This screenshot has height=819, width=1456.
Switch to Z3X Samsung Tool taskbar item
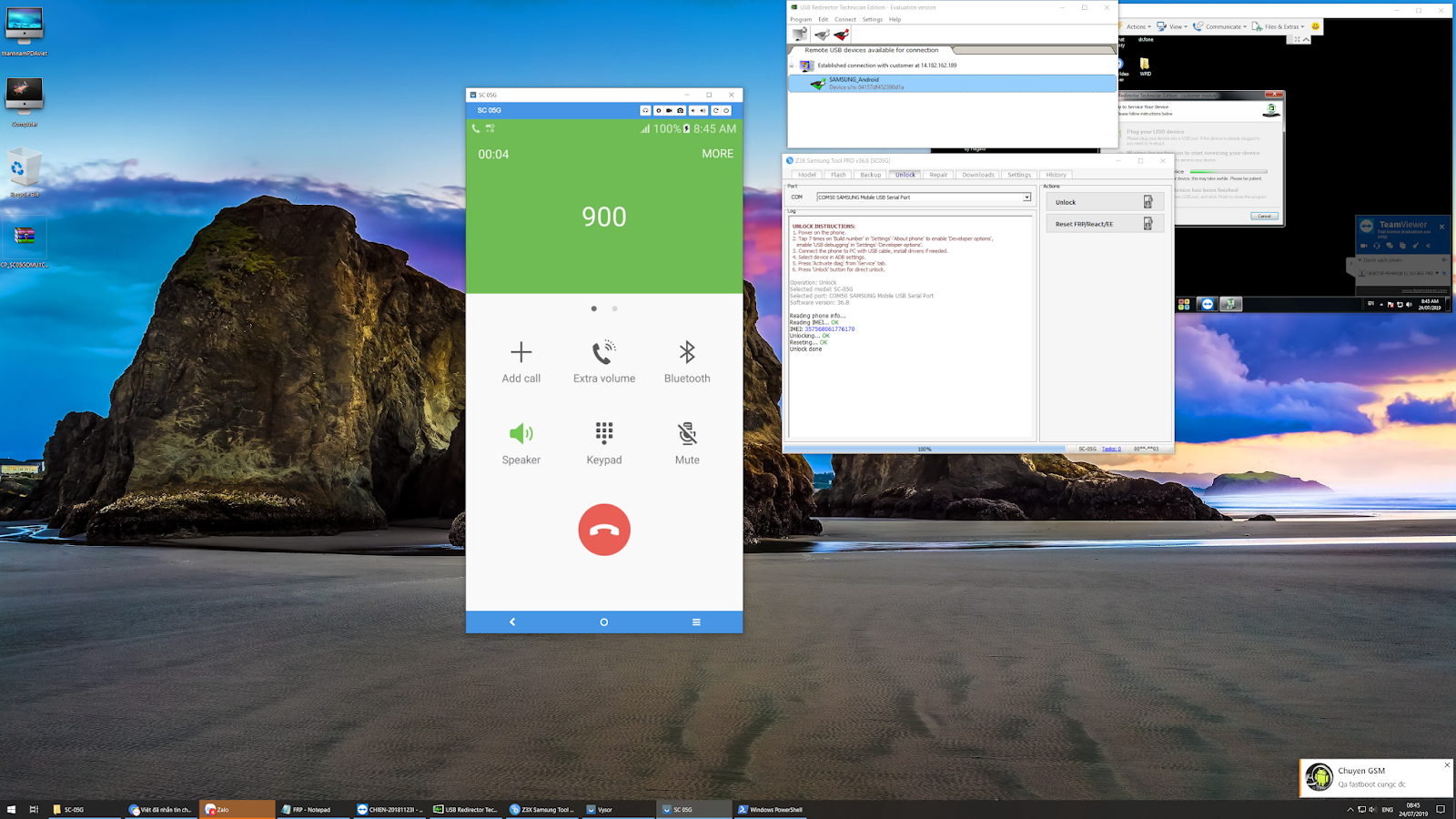(x=541, y=809)
